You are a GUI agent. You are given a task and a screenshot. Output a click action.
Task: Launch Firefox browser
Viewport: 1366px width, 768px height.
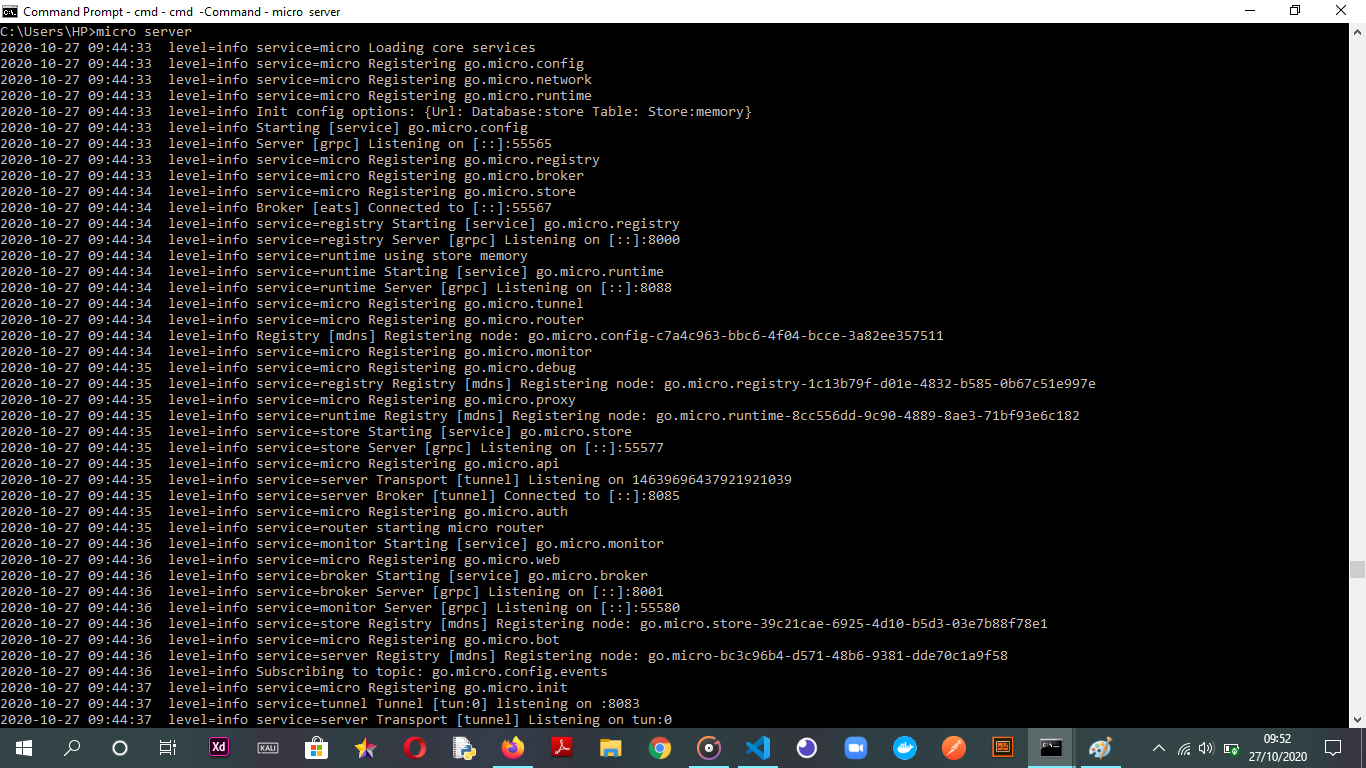512,748
